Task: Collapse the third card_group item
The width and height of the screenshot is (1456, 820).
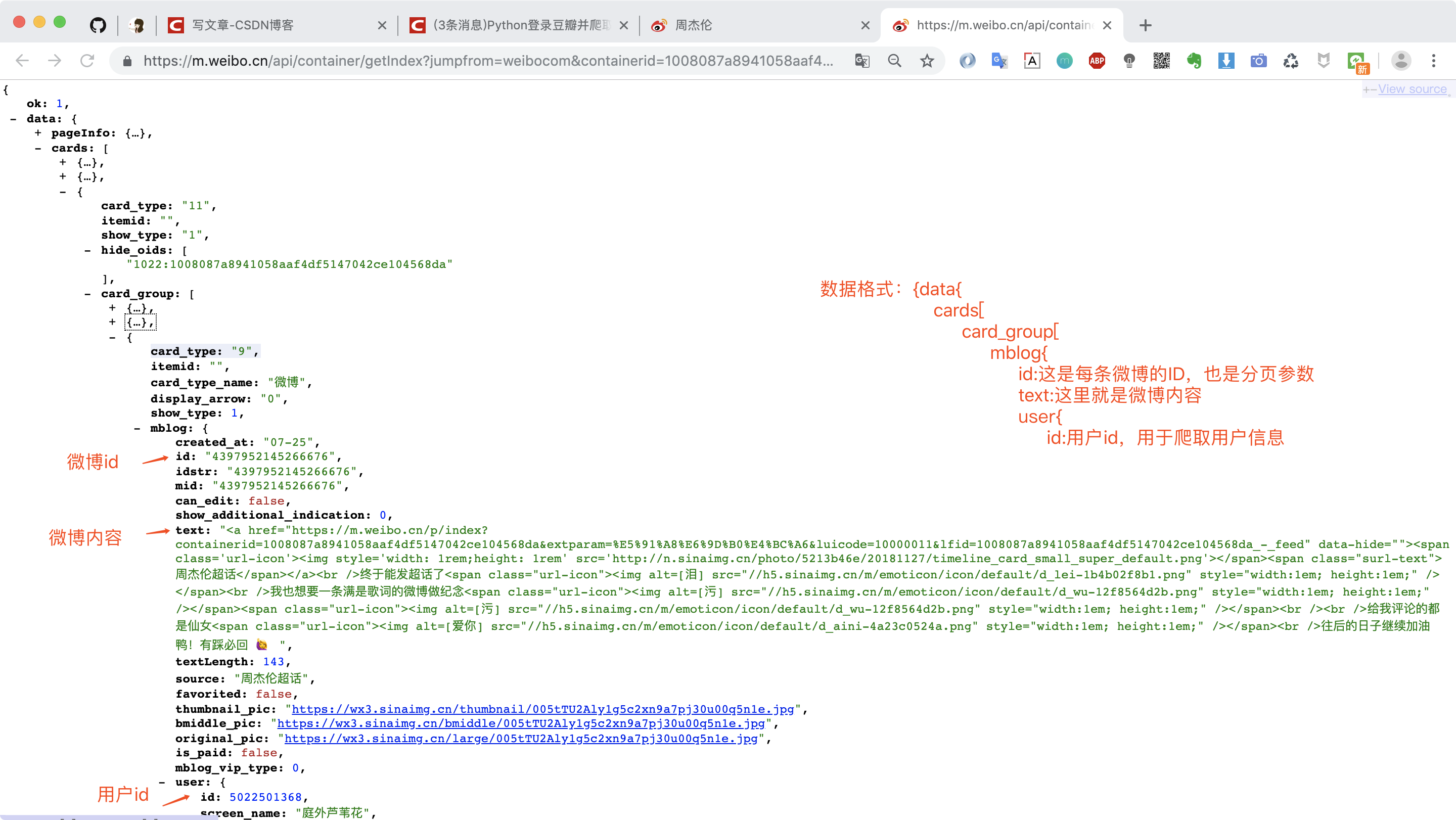Action: pyautogui.click(x=112, y=337)
